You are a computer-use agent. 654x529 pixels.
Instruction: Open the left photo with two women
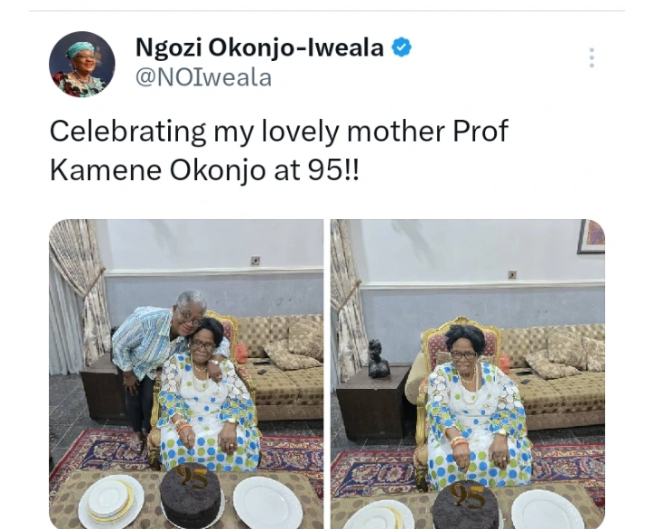186,374
